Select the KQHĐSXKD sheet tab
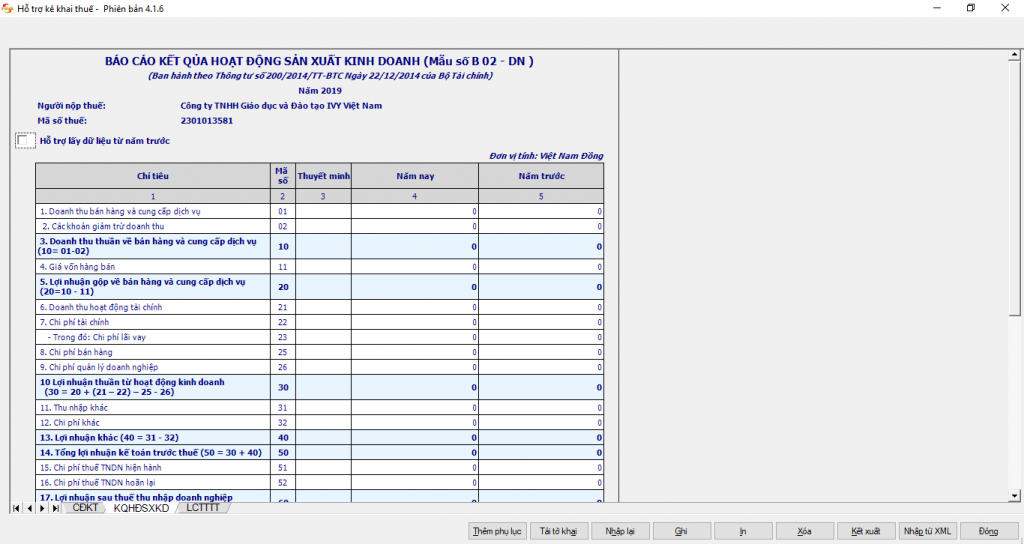This screenshot has height=544, width=1024. coord(141,508)
